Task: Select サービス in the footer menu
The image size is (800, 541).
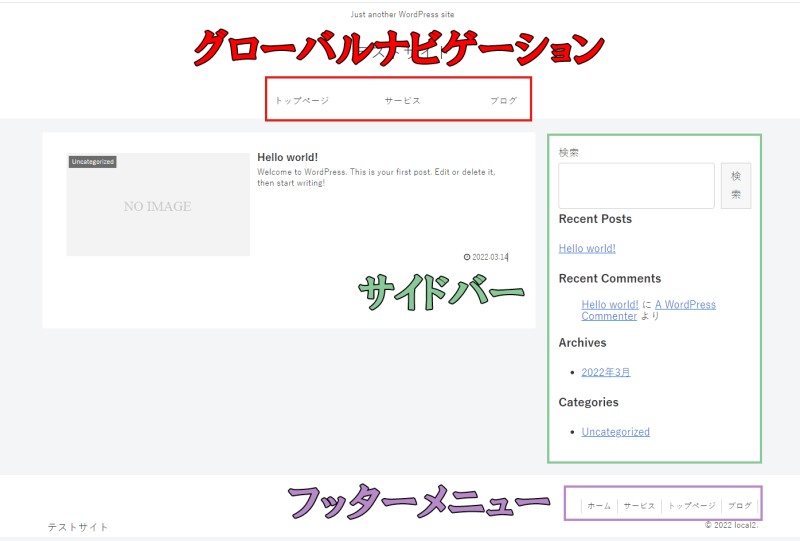Action: (x=639, y=506)
